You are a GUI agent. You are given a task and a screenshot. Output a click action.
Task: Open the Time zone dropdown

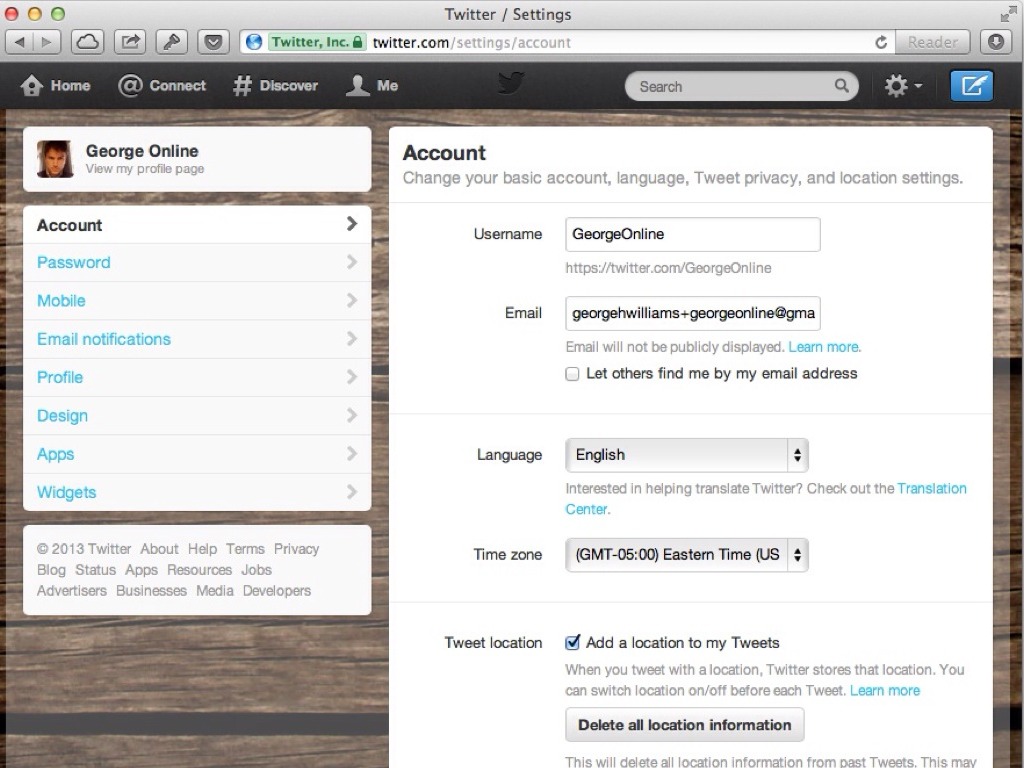(687, 555)
